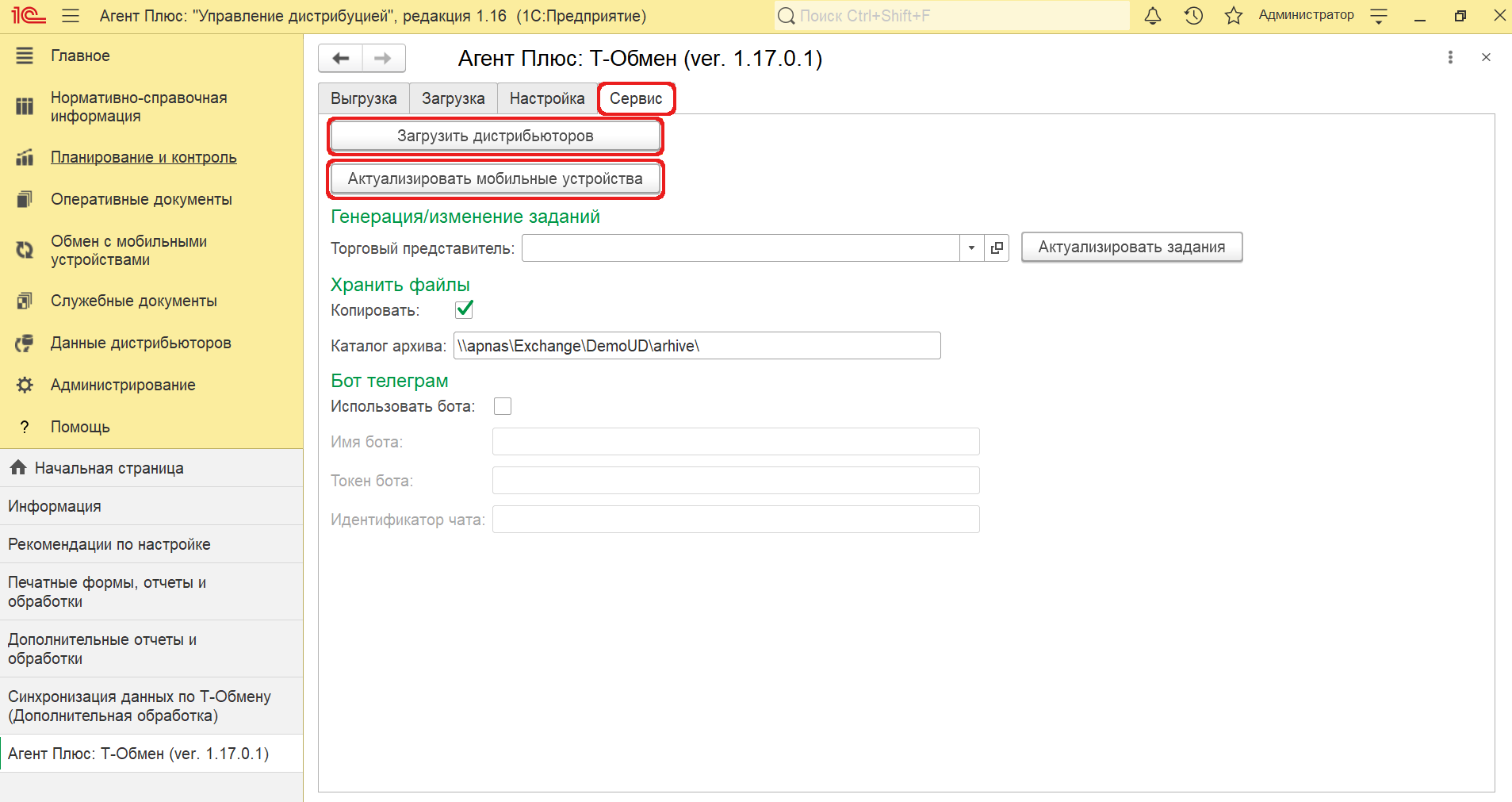Select the Сервис tab
Viewport: 1512px width, 802px height.
coord(636,98)
